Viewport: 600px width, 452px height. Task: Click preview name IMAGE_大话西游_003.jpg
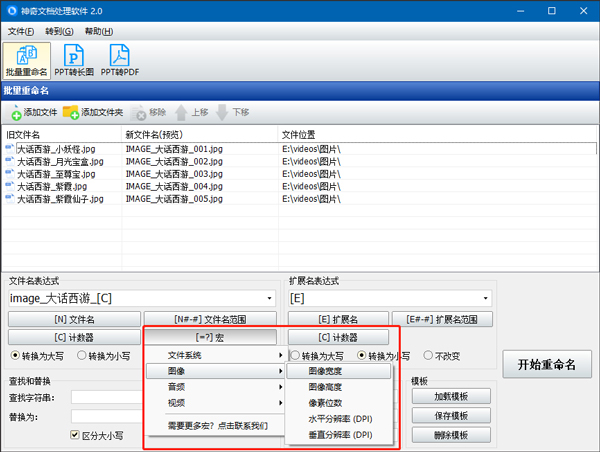tap(174, 174)
